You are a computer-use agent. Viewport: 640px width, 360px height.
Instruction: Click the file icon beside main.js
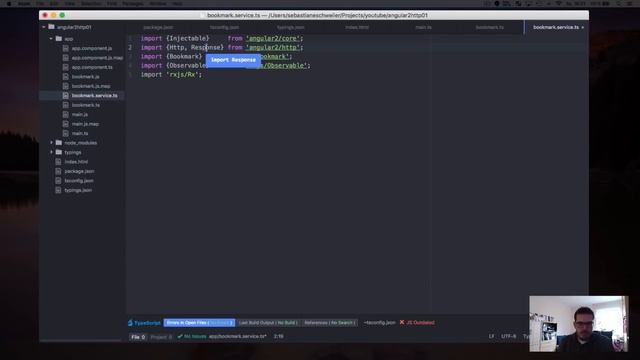tap(65, 114)
